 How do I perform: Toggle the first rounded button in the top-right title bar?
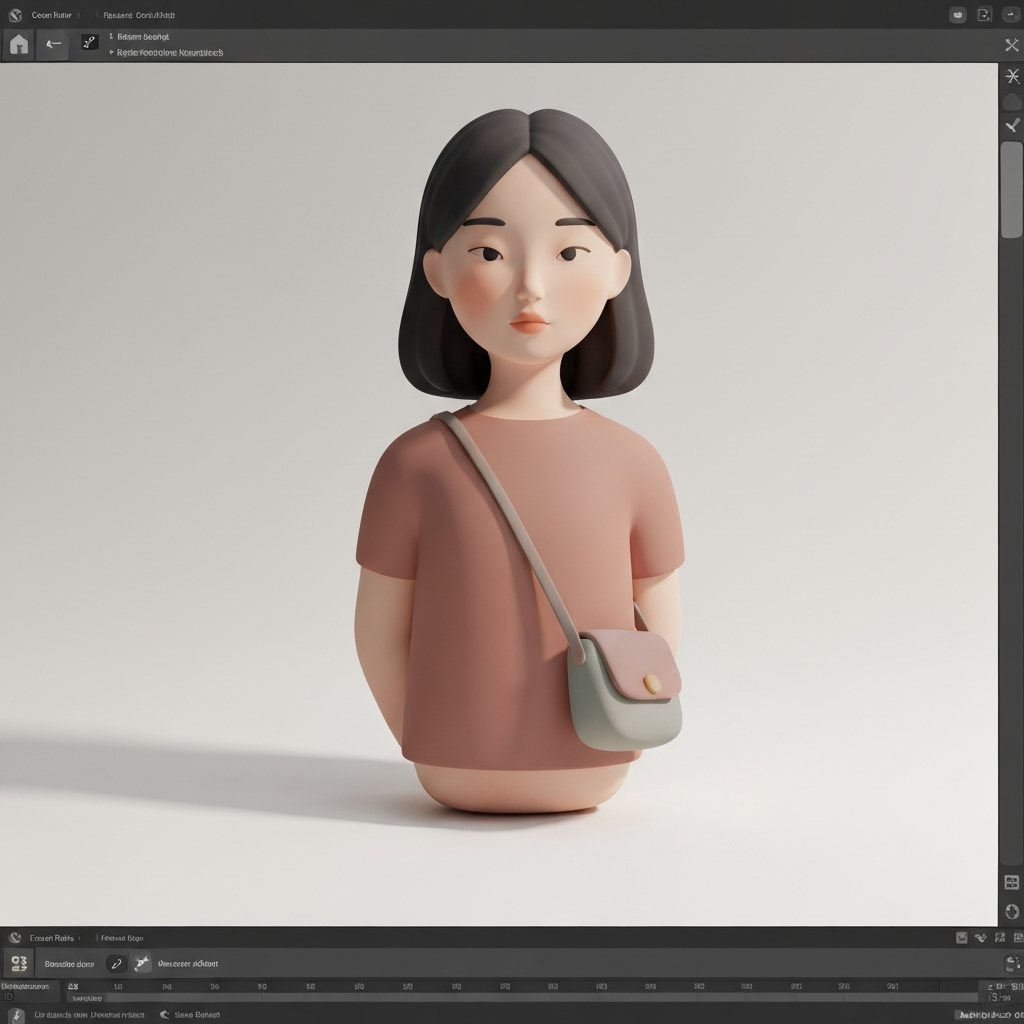[958, 15]
